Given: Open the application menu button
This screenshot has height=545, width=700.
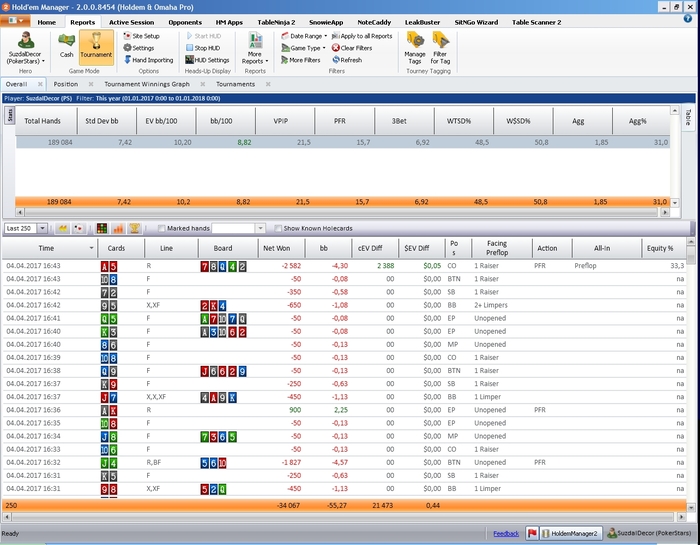Looking at the screenshot, I should pyautogui.click(x=15, y=21).
